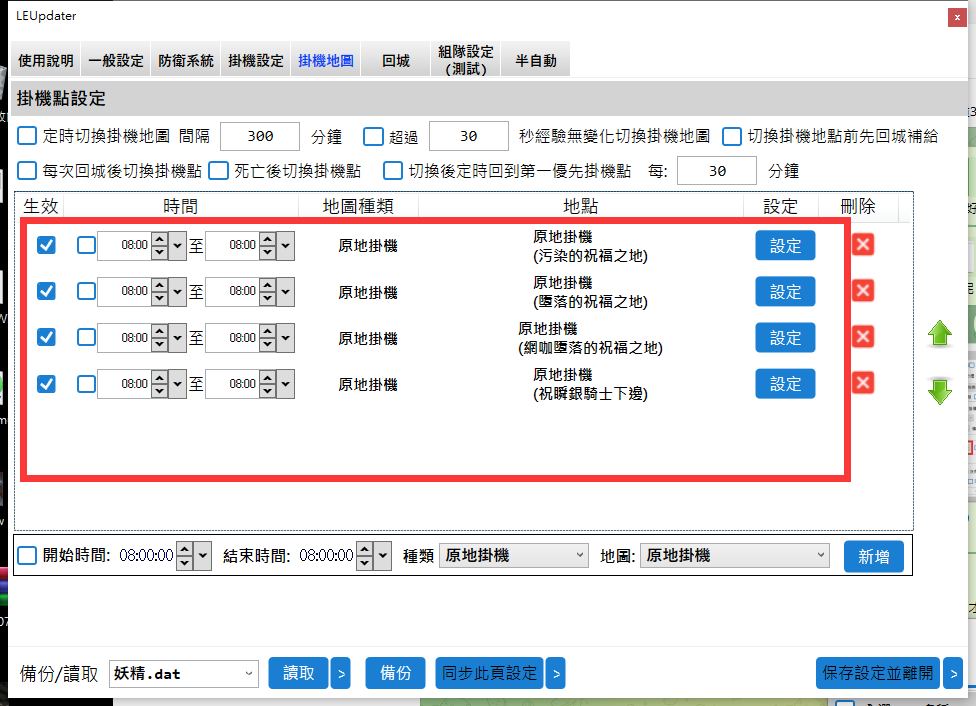
Task: Increase start time in 污染的祝福之地 row
Action: [160, 238]
